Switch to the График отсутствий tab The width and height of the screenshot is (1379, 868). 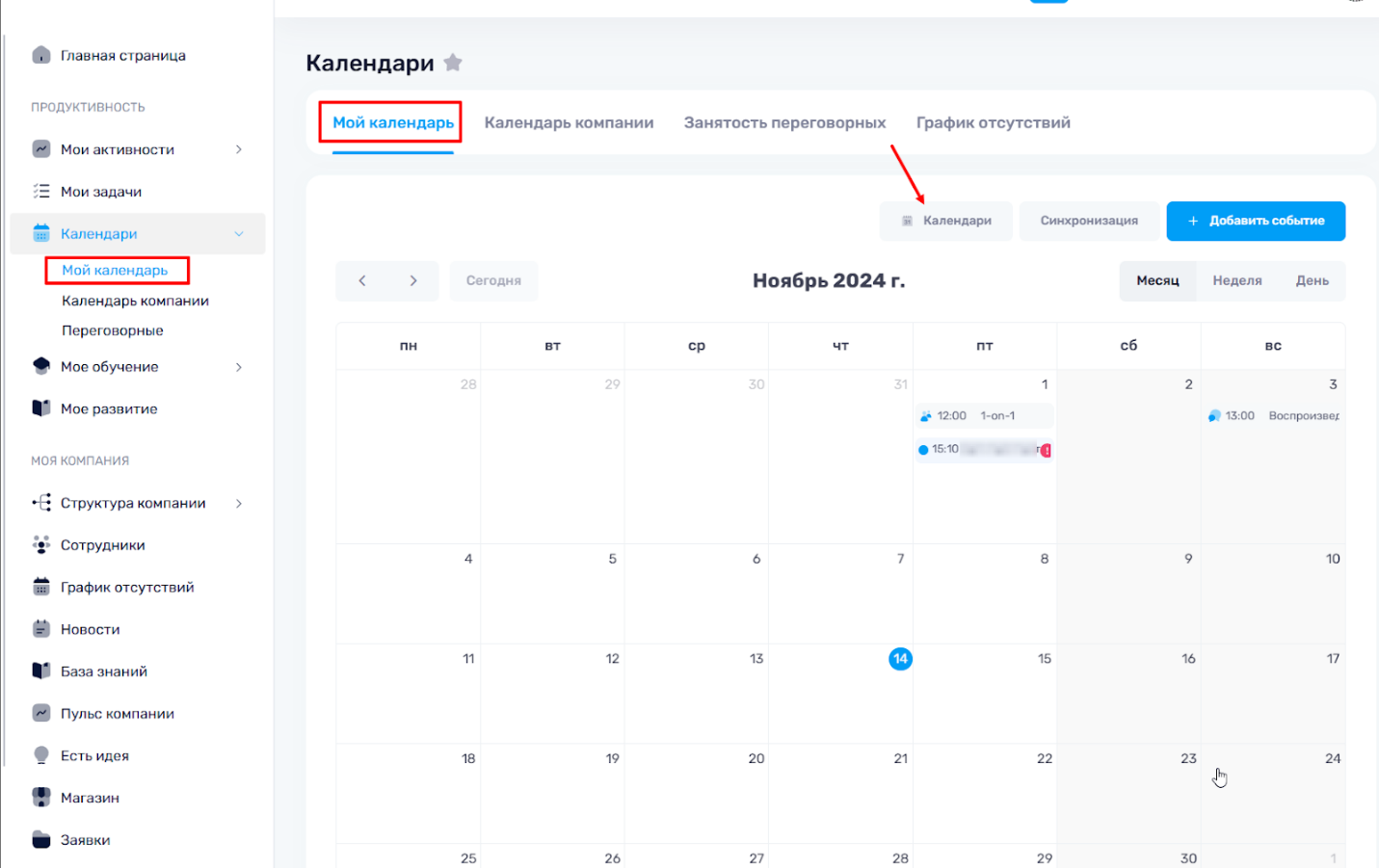coord(993,122)
